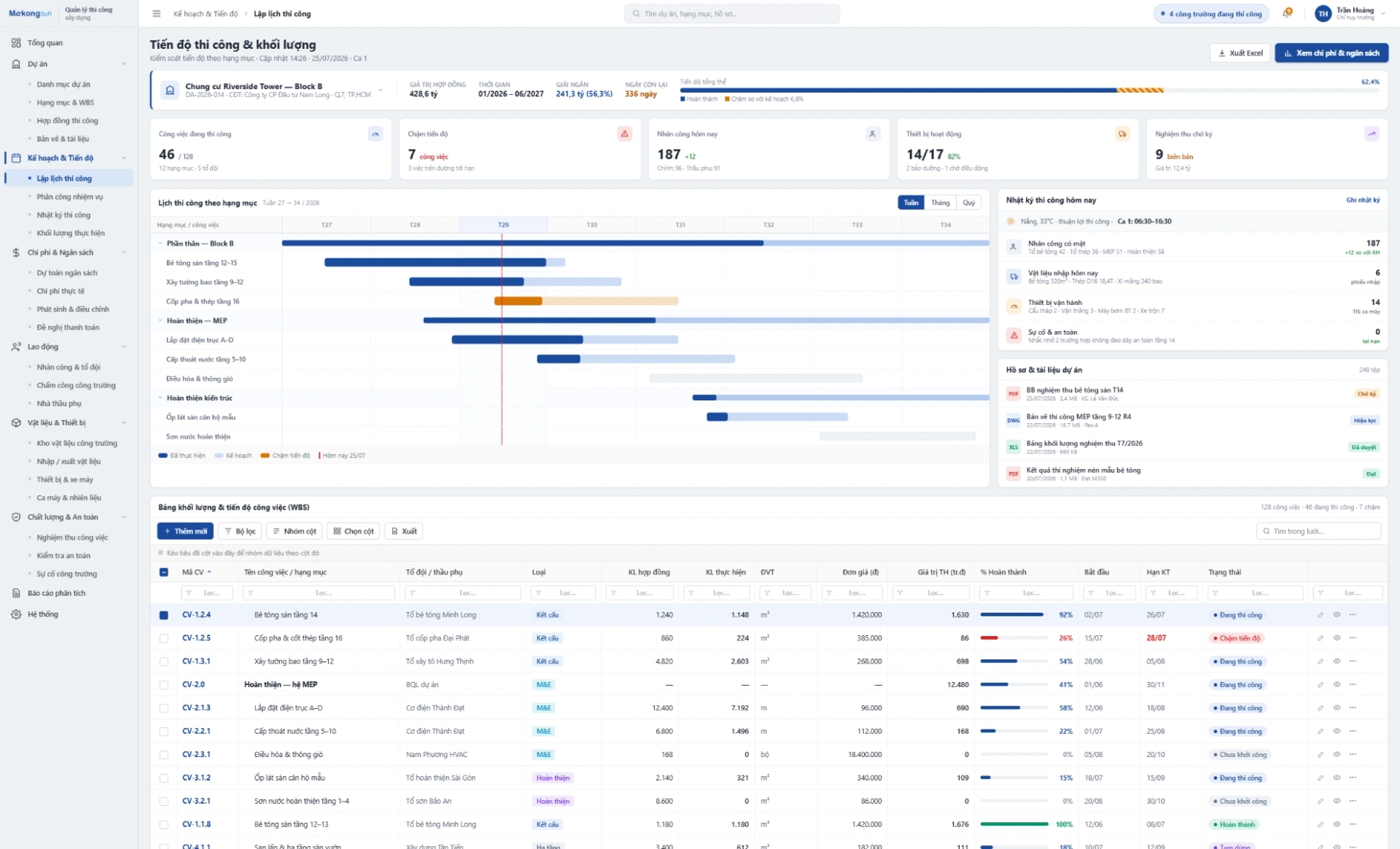
Task: Click the Chậm tiến độ warning icon
Action: point(625,133)
